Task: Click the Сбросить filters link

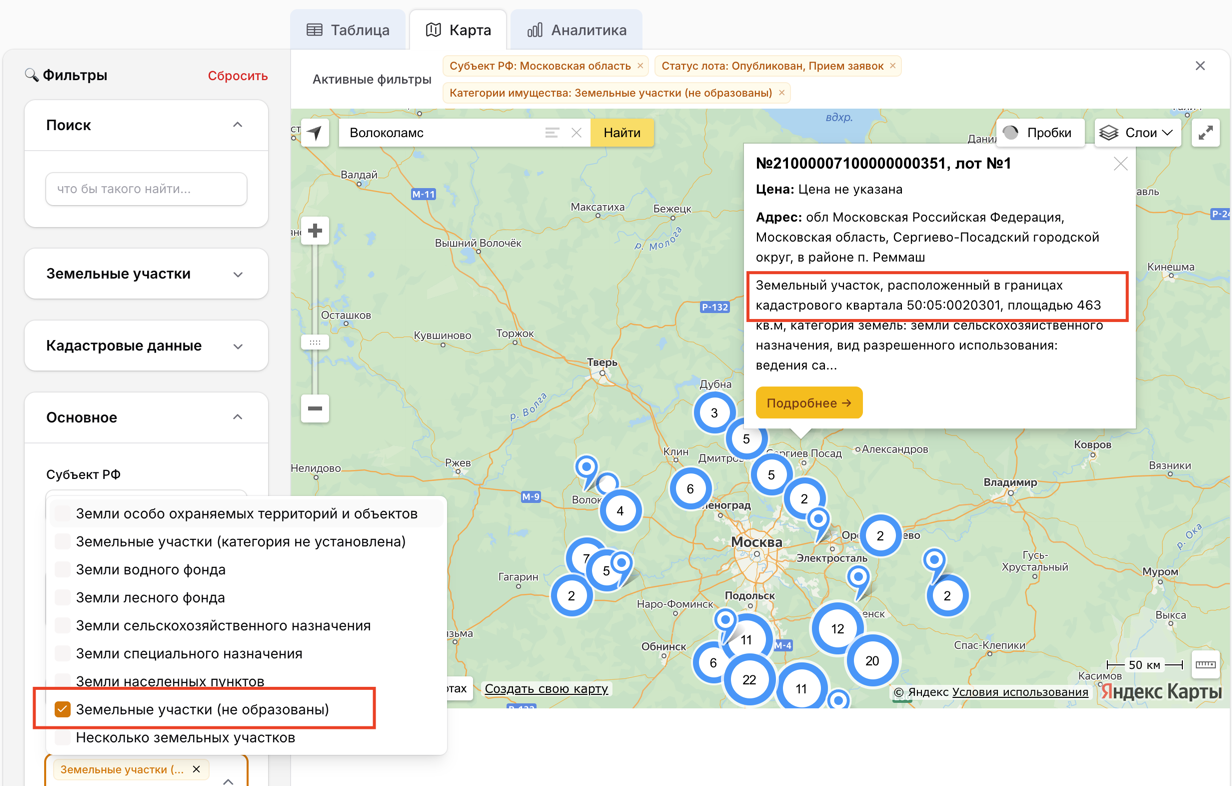Action: click(237, 75)
